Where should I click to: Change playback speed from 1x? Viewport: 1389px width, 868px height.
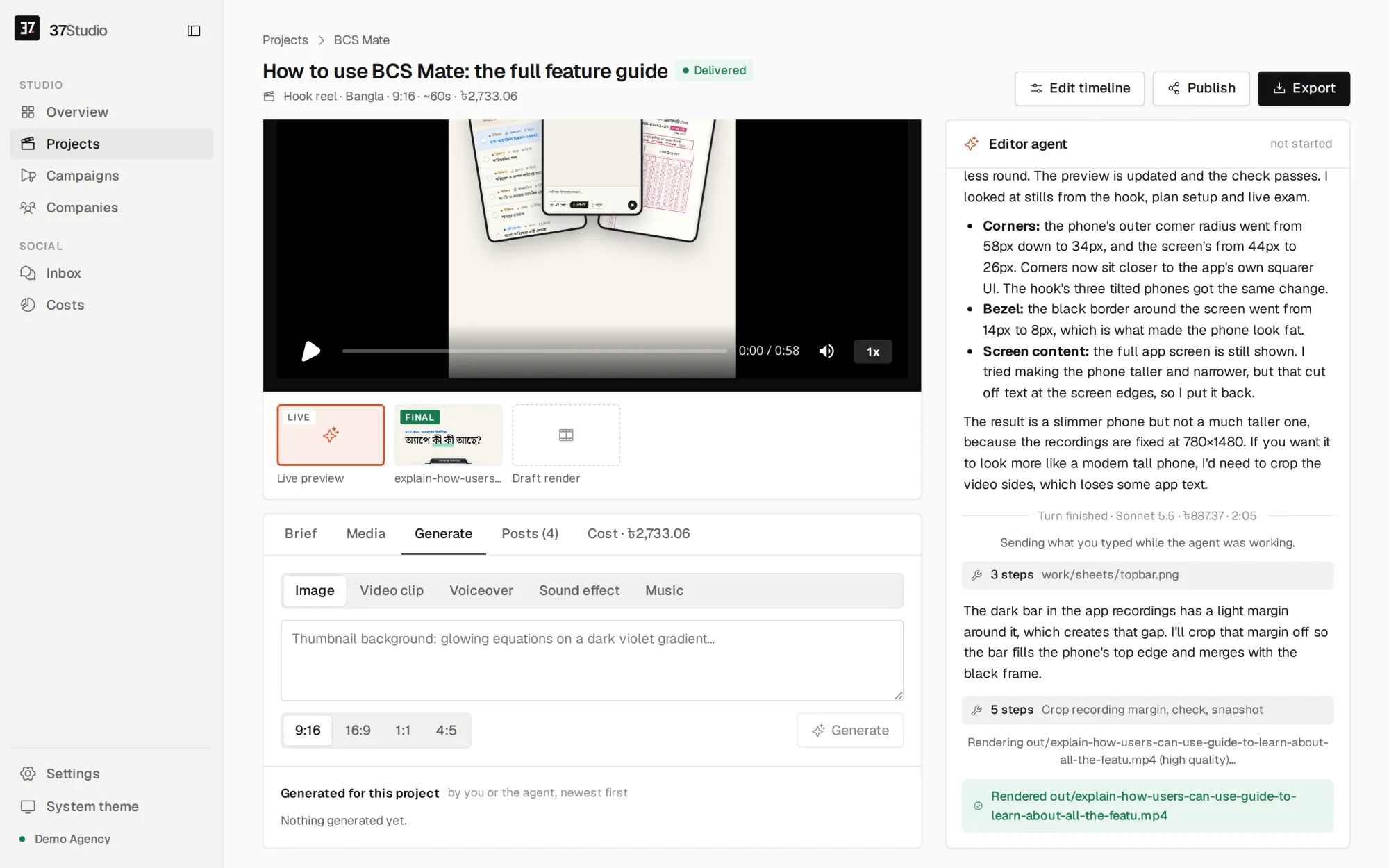873,351
